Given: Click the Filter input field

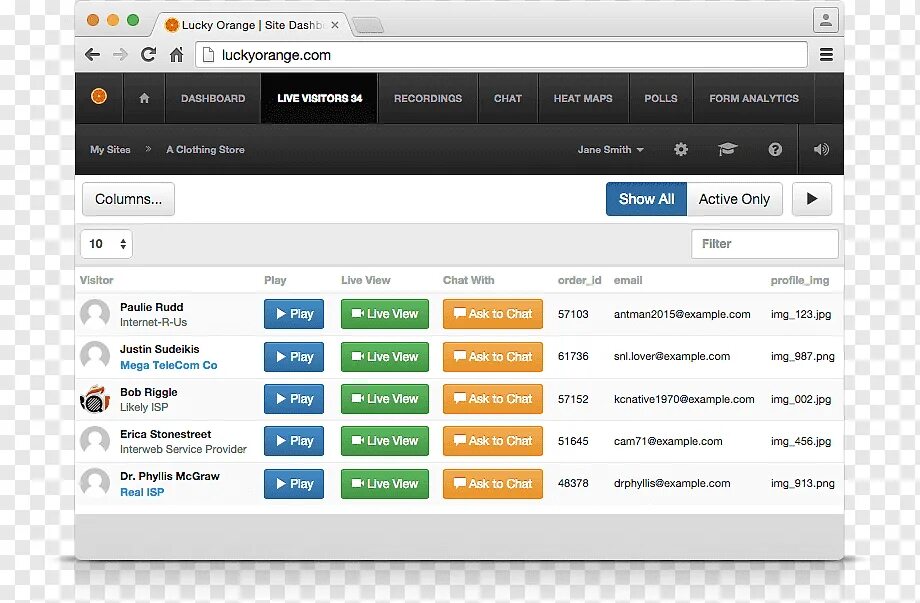Looking at the screenshot, I should tap(765, 243).
